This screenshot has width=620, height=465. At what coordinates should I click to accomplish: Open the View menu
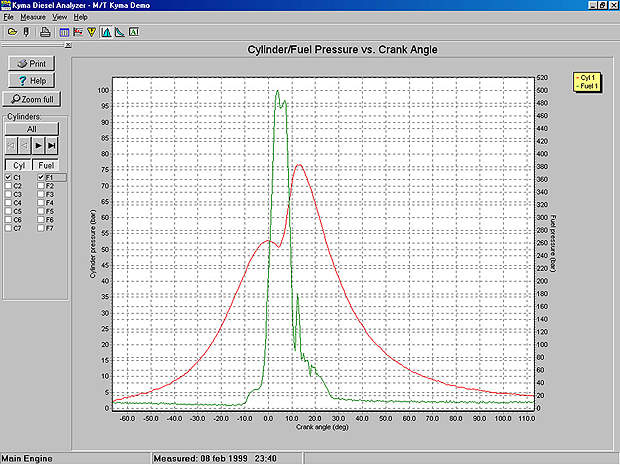60,17
